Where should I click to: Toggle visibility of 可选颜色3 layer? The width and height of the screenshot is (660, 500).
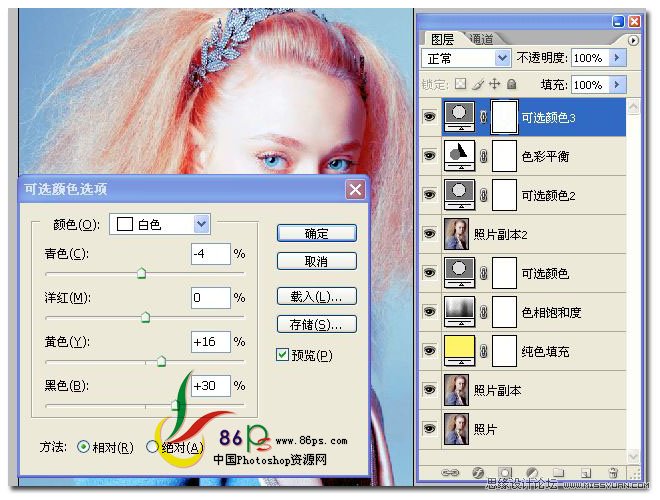click(x=429, y=117)
